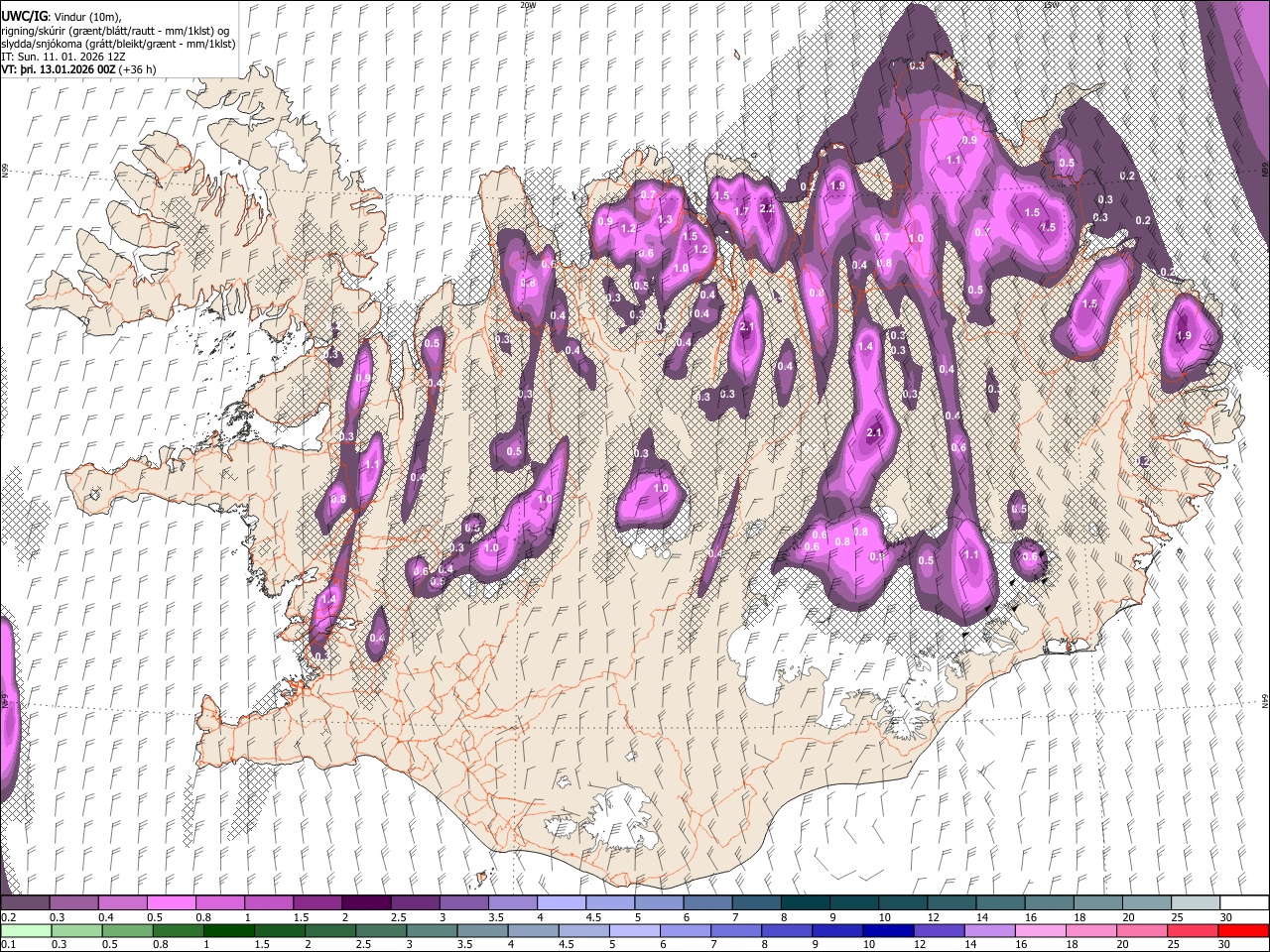Select the teal snow swatch between 12 and 14

tap(951, 902)
